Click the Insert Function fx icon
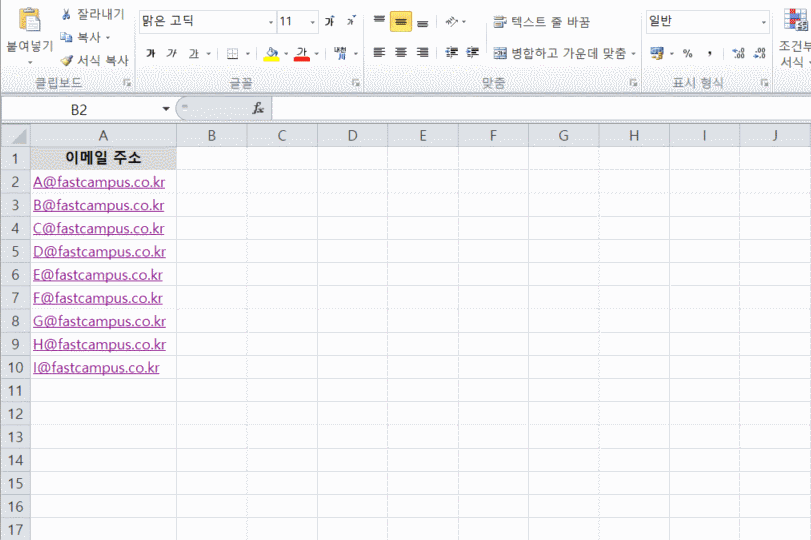Screen dimensions: 811x540 click(258, 109)
